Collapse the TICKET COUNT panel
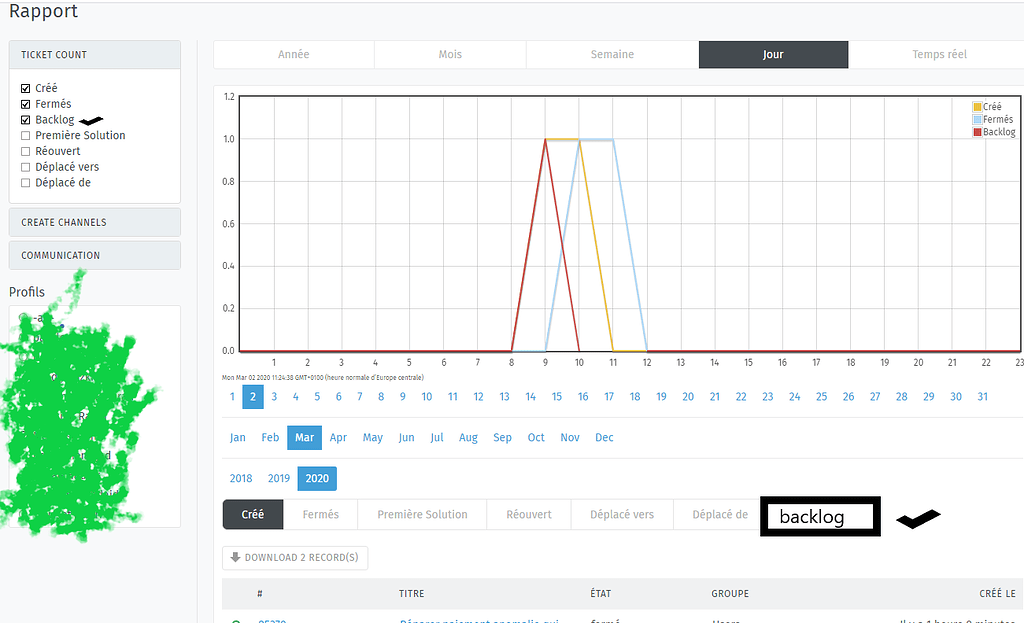This screenshot has height=623, width=1024. [x=94, y=54]
